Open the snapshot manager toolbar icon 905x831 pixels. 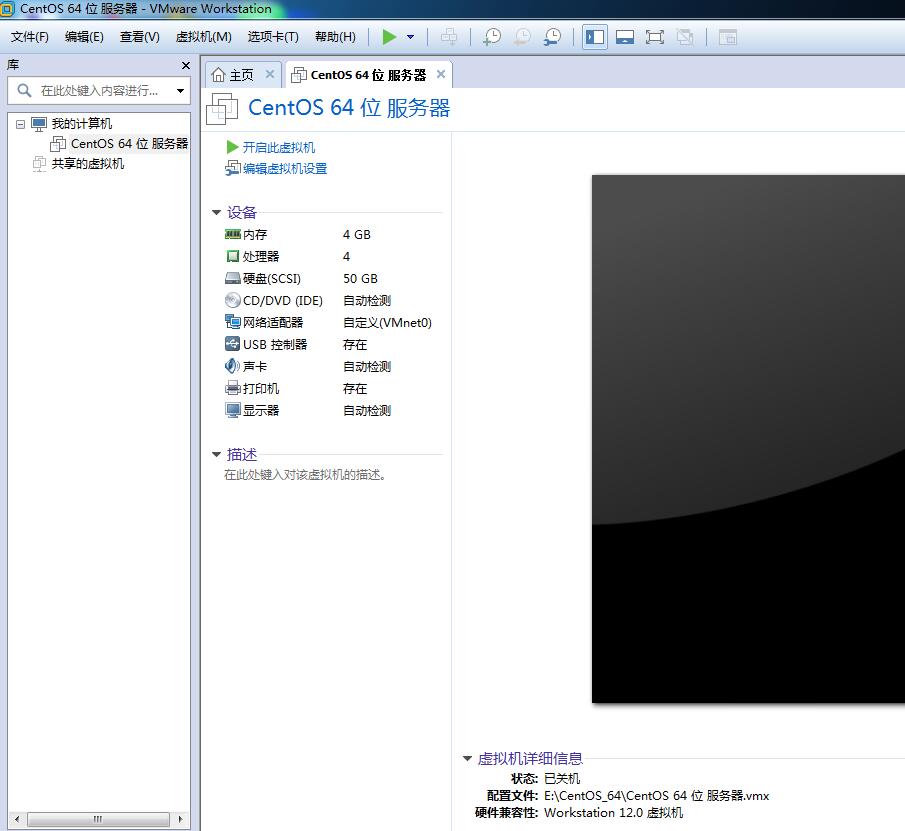click(552, 37)
